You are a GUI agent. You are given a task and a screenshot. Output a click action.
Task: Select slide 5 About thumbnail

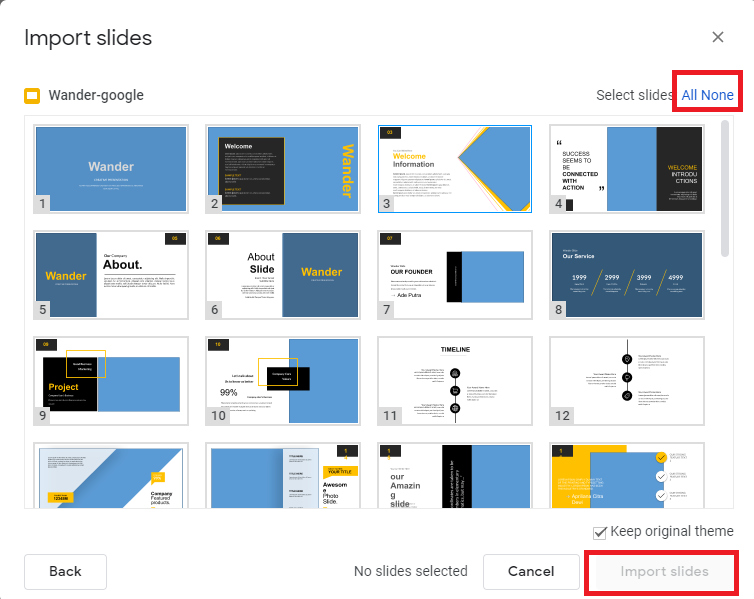pyautogui.click(x=111, y=275)
